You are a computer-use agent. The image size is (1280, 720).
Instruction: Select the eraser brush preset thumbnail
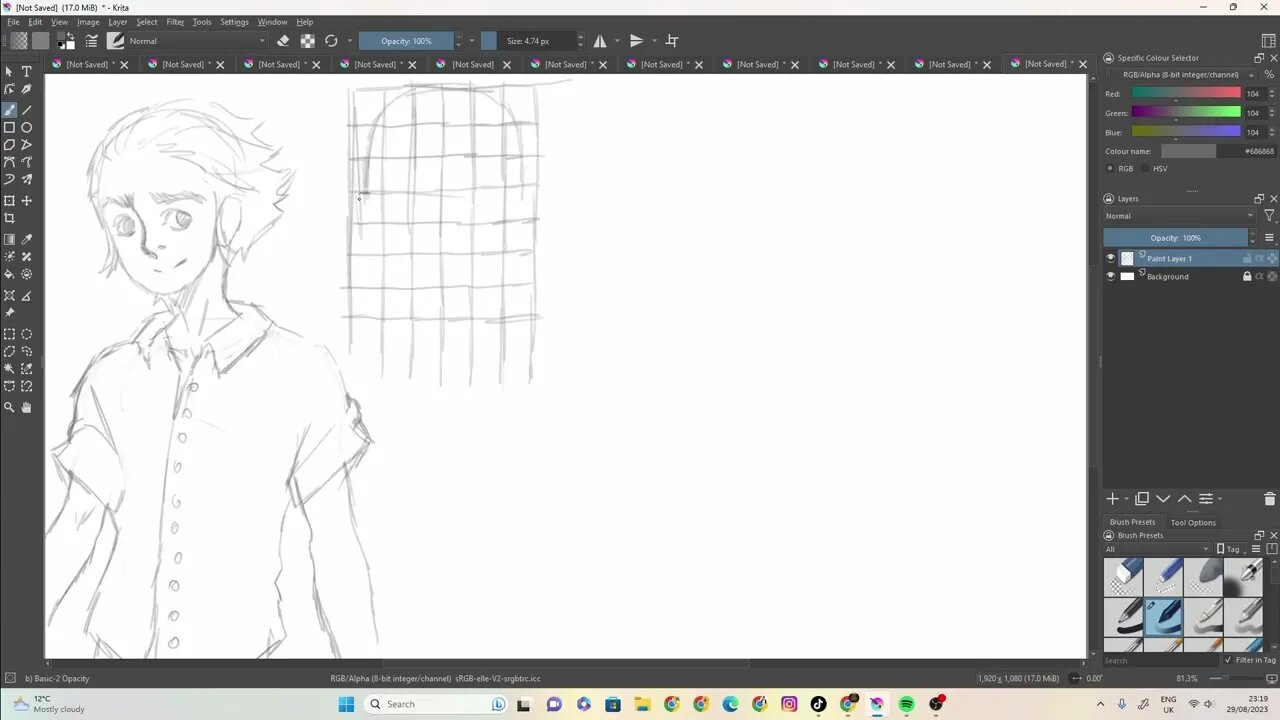point(1123,577)
